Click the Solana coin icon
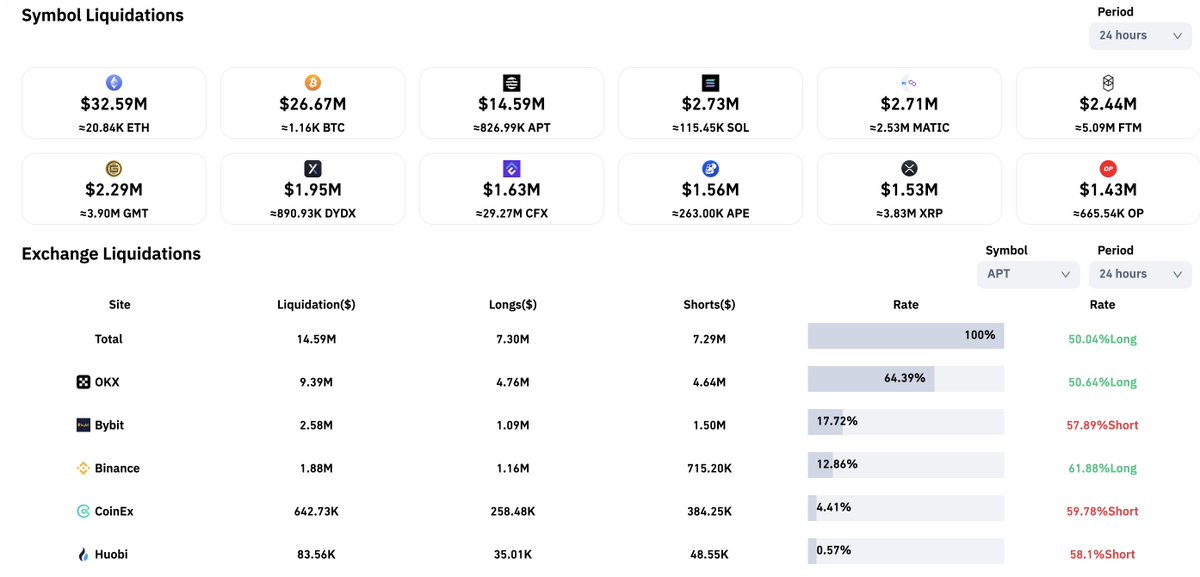The width and height of the screenshot is (1200, 577). [x=711, y=83]
